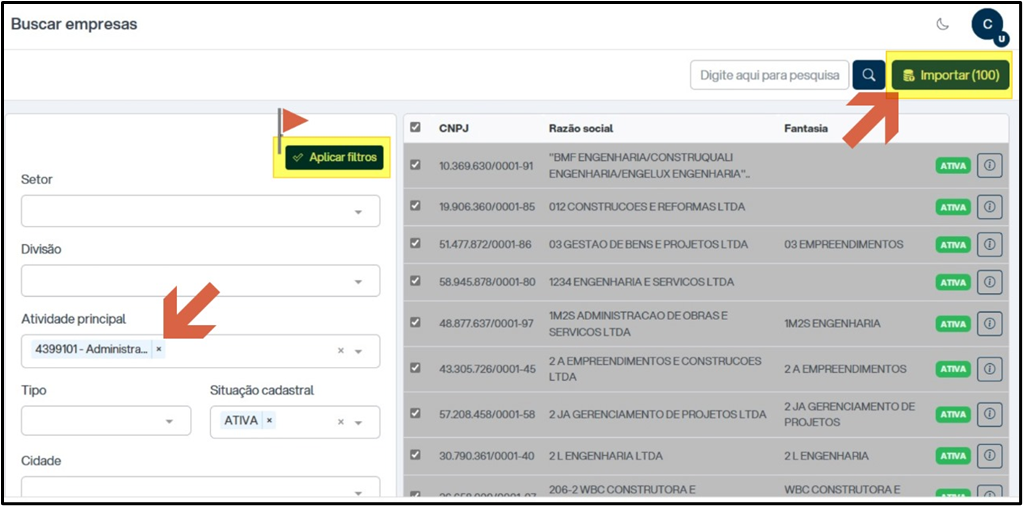Click the Aplicar filtros button
The height and width of the screenshot is (506, 1023).
(334, 157)
